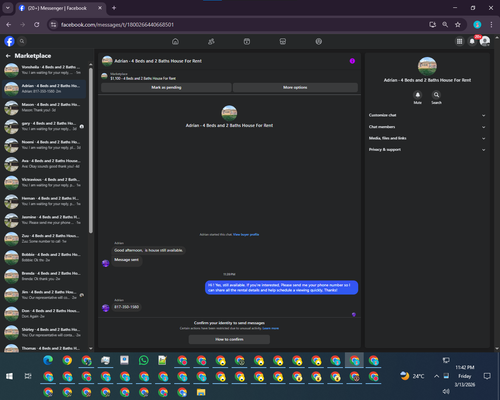Open the Marketplace storefront icon in top navigation
The height and width of the screenshot is (400, 500).
point(283,41)
